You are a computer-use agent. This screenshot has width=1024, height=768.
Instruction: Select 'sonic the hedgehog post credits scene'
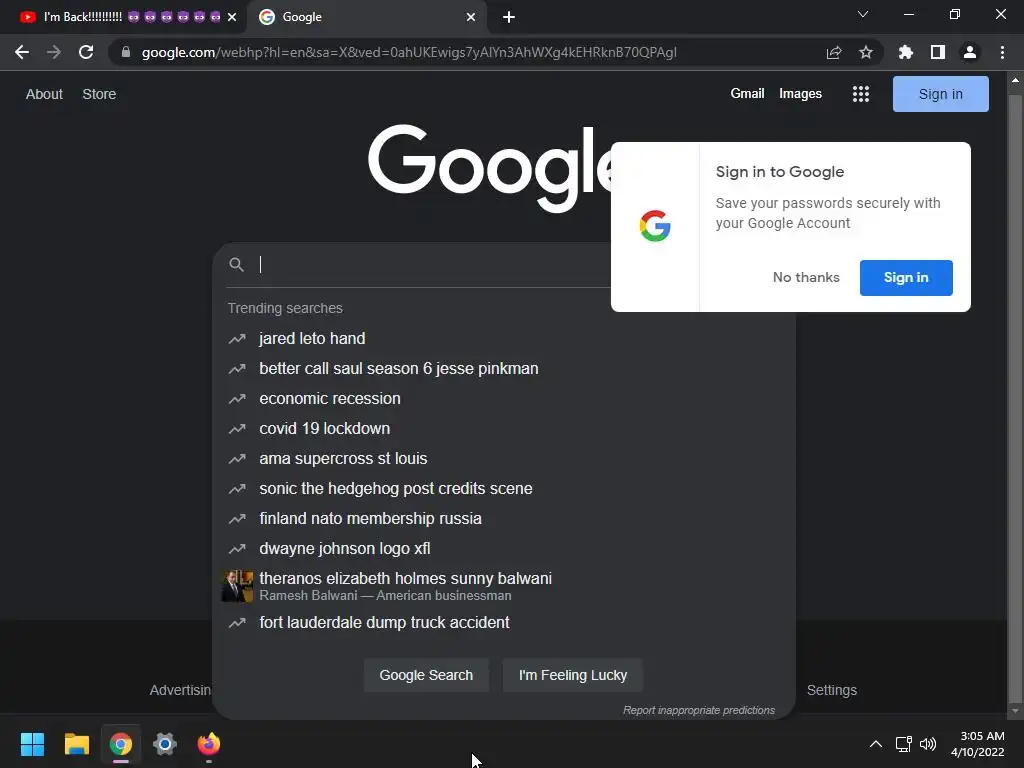coord(504,488)
